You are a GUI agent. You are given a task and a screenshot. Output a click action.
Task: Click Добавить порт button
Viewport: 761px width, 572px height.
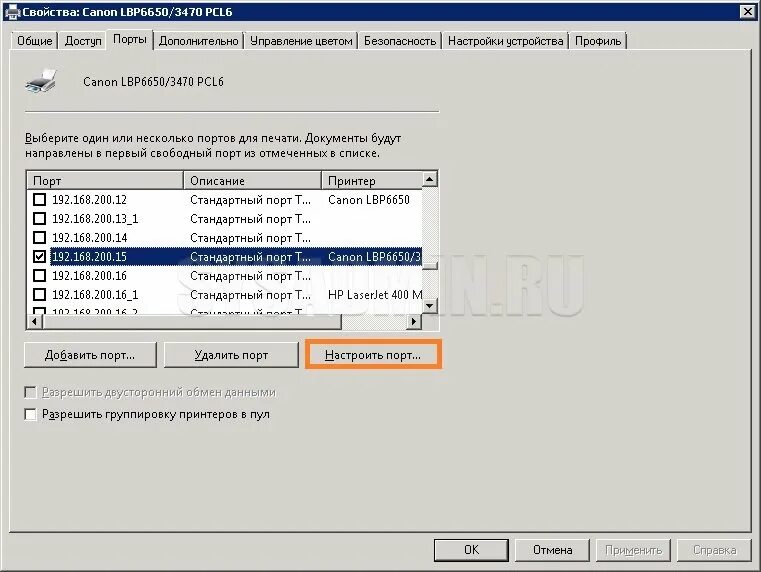90,355
